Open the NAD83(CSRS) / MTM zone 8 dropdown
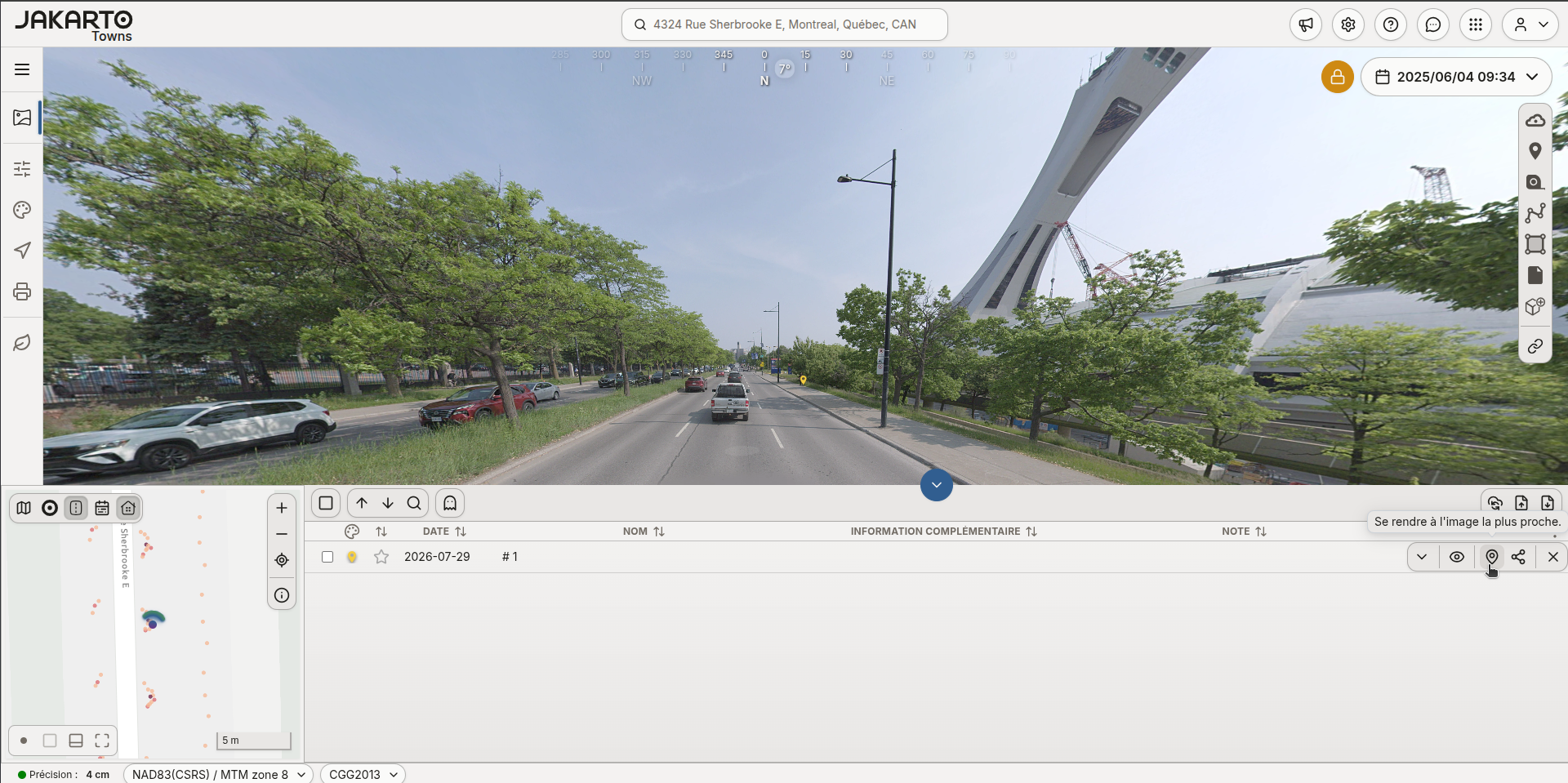The width and height of the screenshot is (1568, 783). coord(218,774)
